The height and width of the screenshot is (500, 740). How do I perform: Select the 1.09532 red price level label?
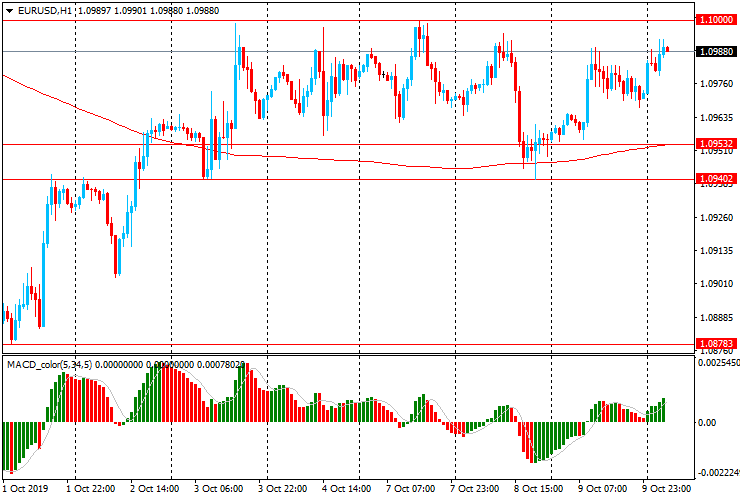[716, 144]
